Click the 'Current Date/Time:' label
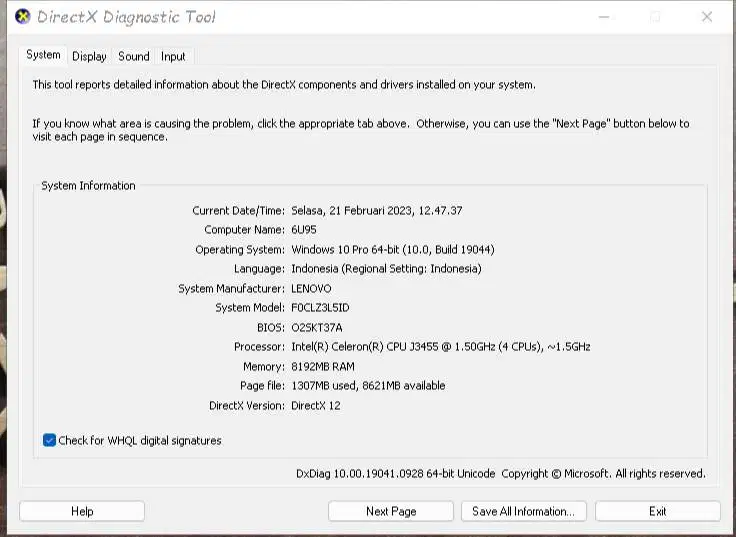736x537 pixels. [238, 211]
